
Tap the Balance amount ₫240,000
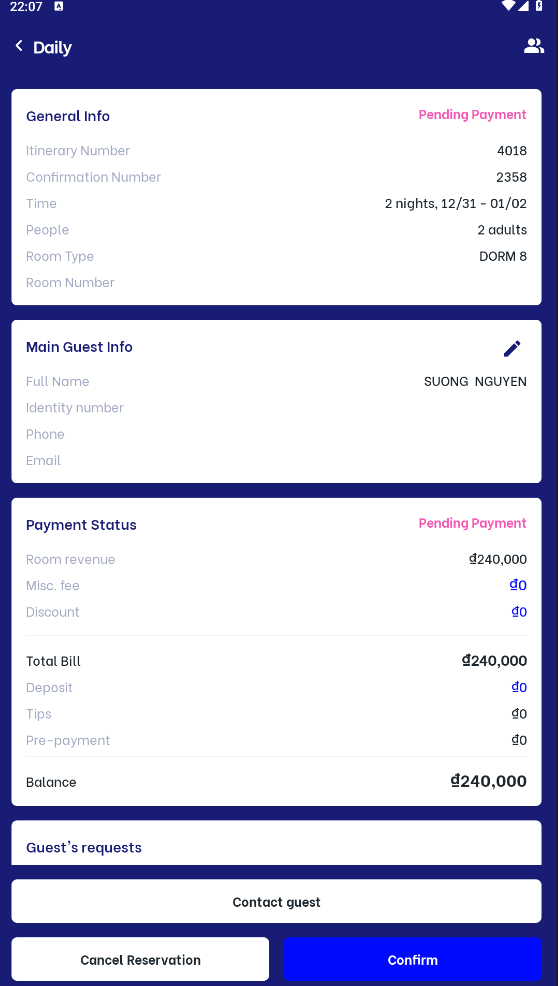pyautogui.click(x=489, y=781)
